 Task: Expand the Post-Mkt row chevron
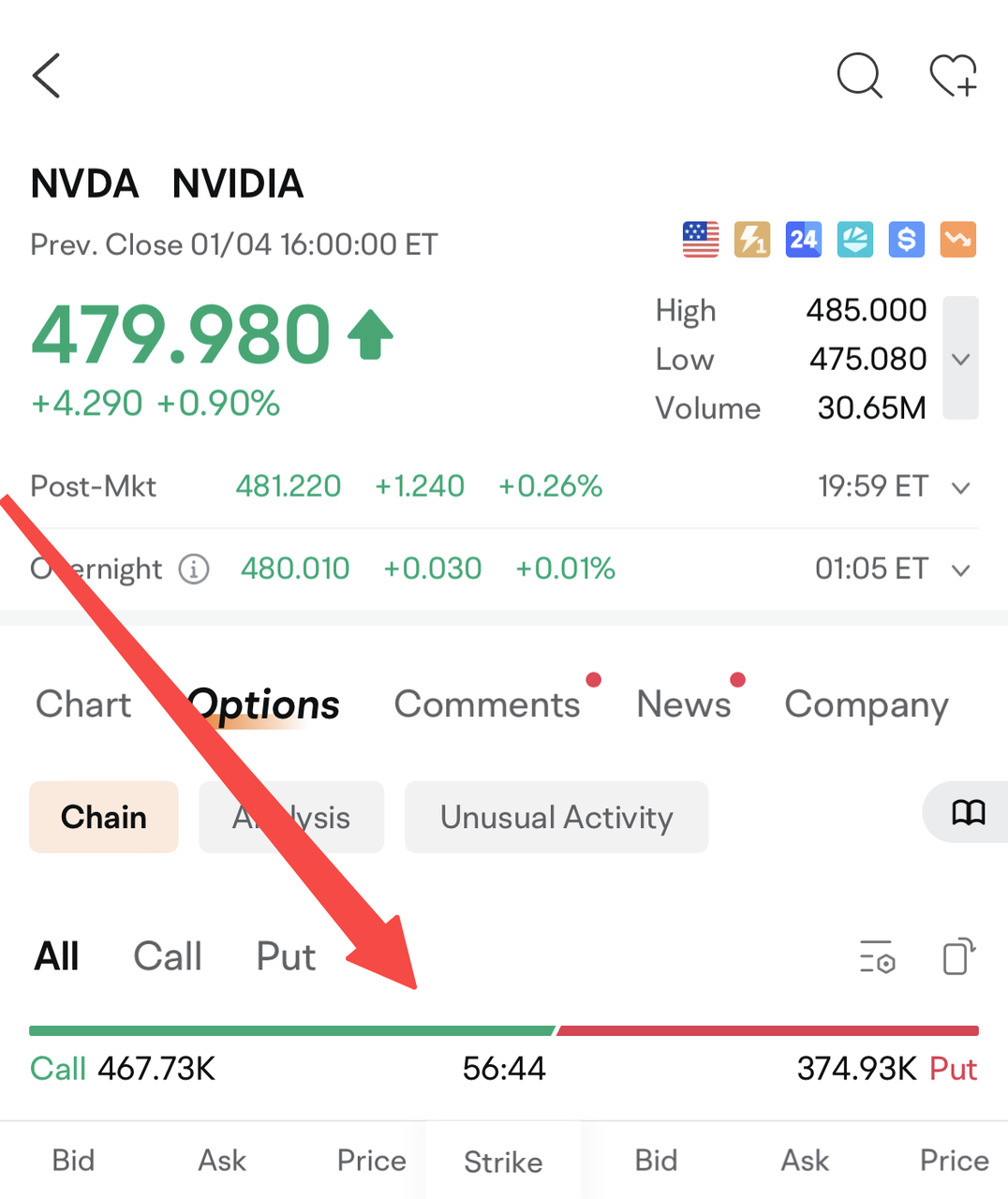960,487
